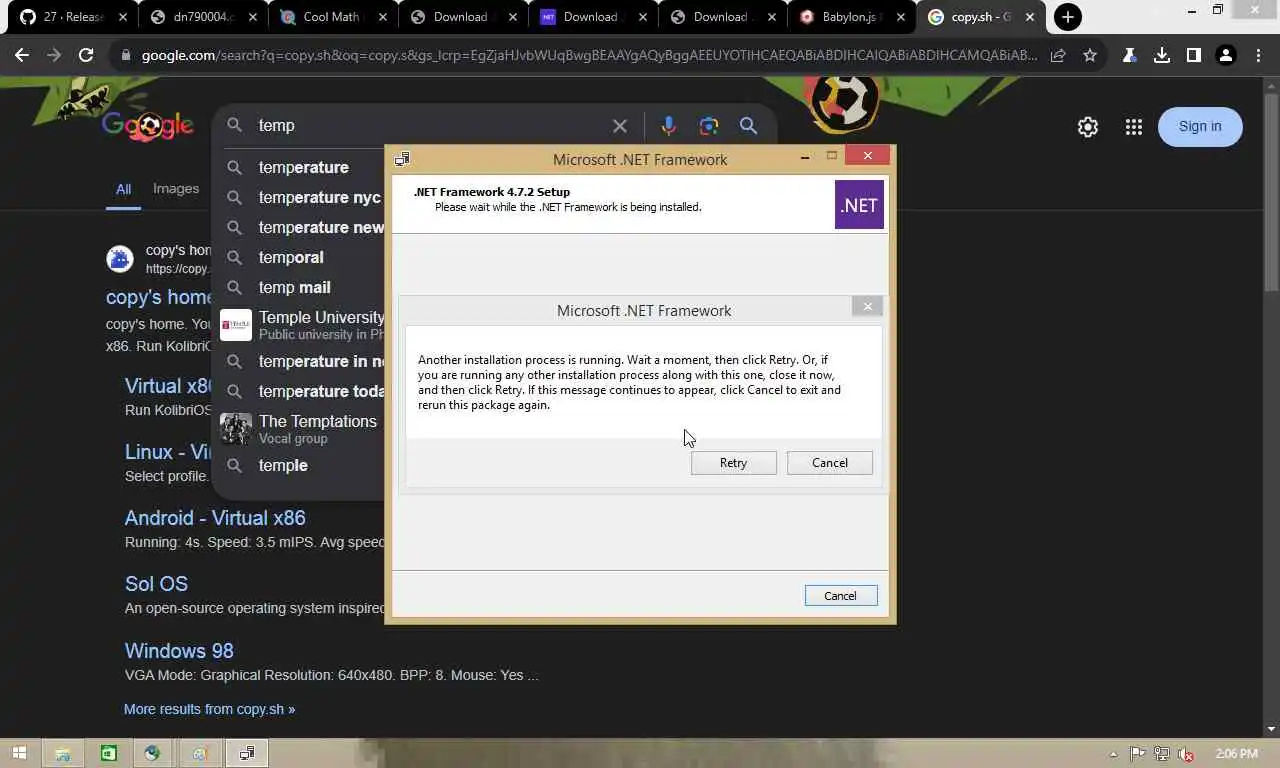
Task: Close the inner Microsoft .NET Framework message dialog
Action: (867, 307)
